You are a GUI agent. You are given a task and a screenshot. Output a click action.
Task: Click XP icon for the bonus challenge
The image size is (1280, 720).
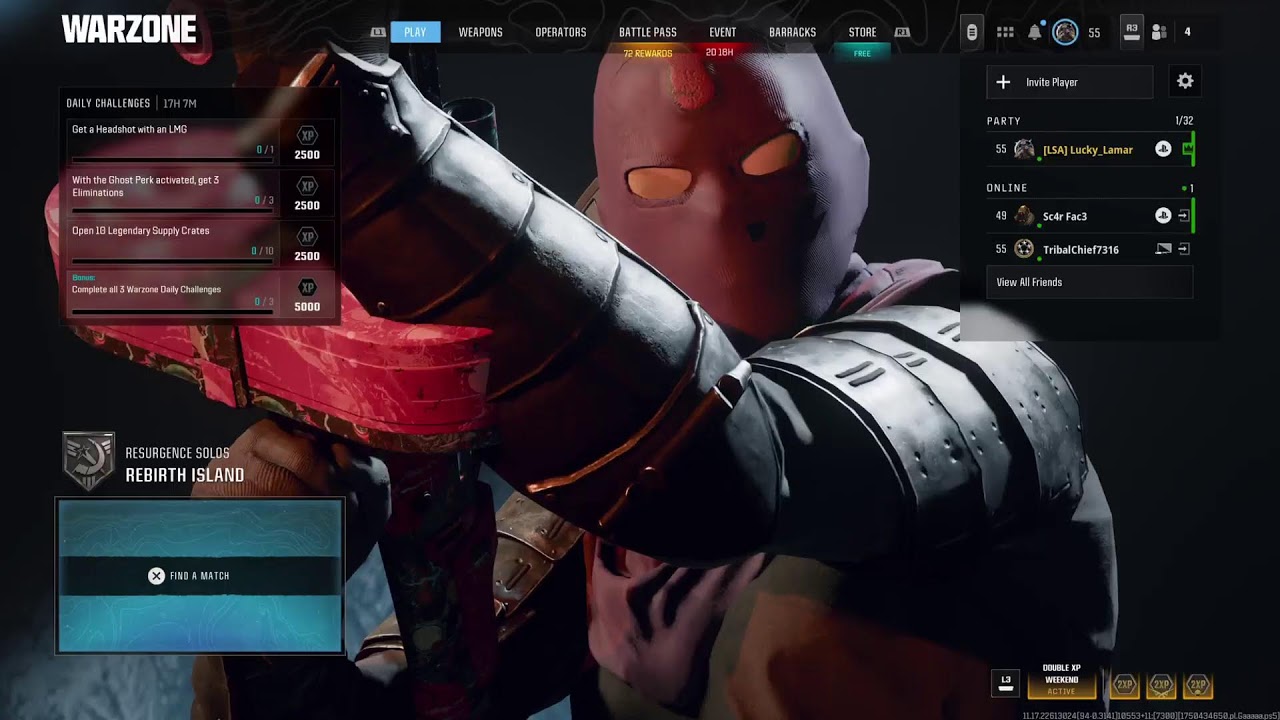click(308, 288)
